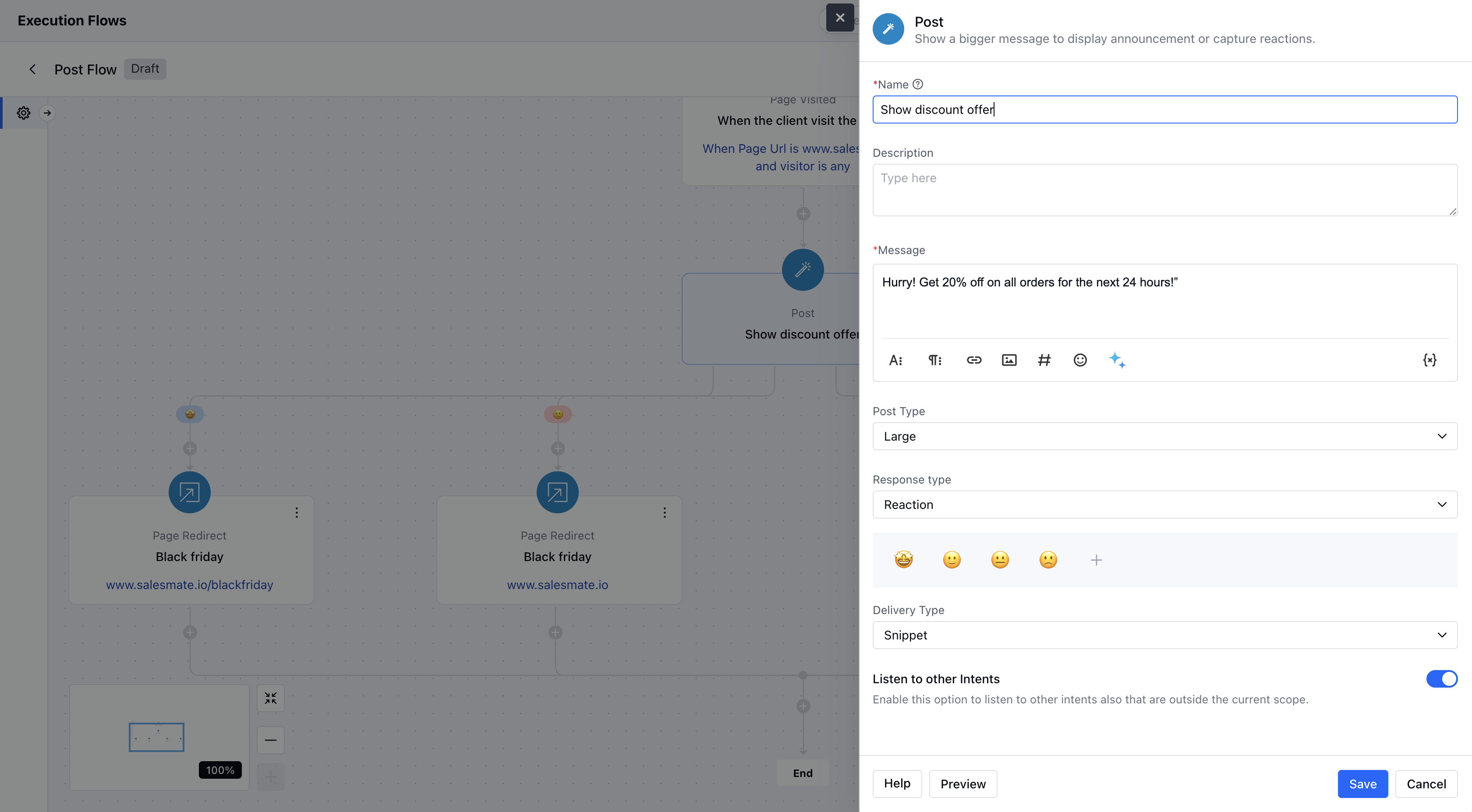The image size is (1472, 812).
Task: Open the paragraph formatting icon
Action: (x=935, y=360)
